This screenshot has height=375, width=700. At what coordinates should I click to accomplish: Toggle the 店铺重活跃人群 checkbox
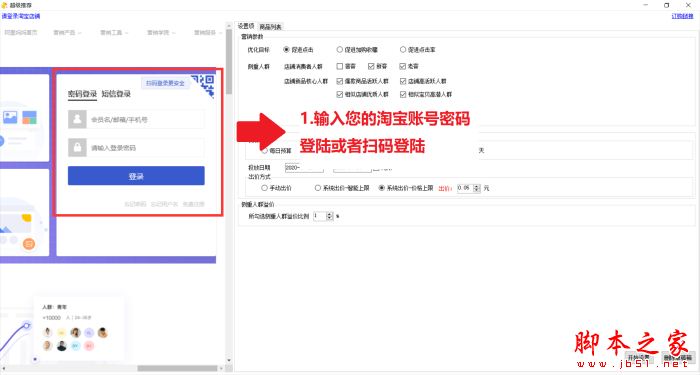coord(403,81)
